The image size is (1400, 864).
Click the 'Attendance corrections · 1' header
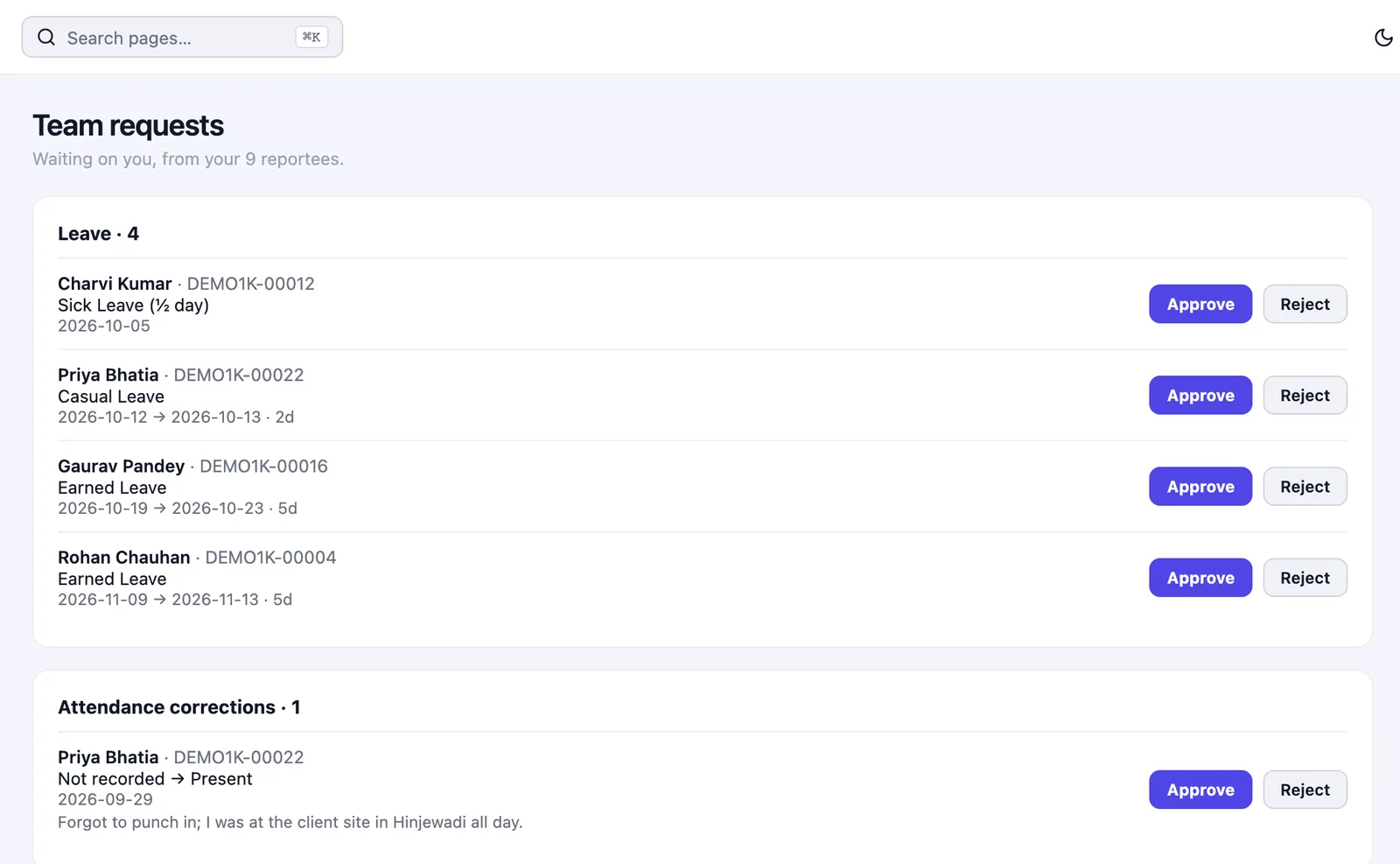coord(179,707)
